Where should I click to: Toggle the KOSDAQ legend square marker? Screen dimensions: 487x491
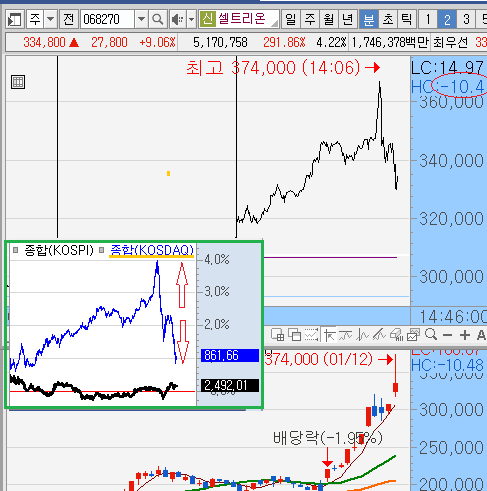tap(102, 250)
